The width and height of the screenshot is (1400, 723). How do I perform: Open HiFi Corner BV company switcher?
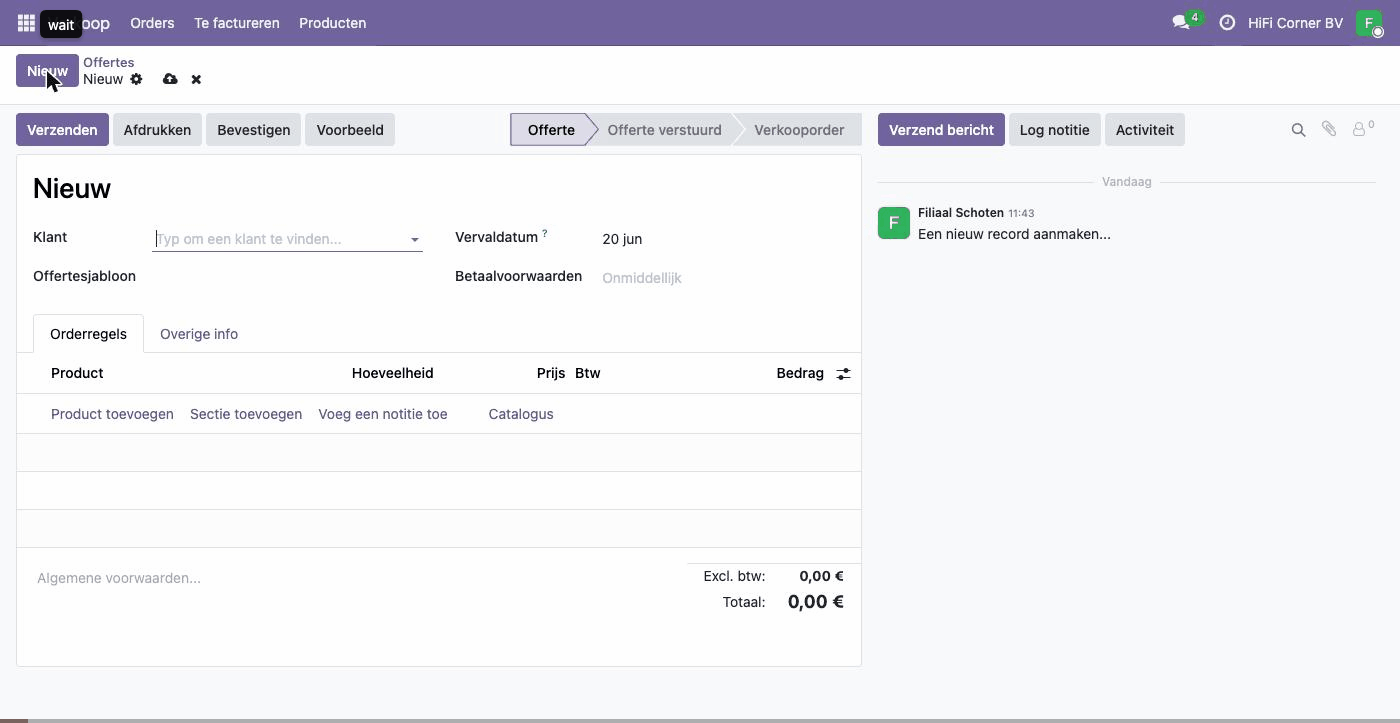(x=1295, y=22)
